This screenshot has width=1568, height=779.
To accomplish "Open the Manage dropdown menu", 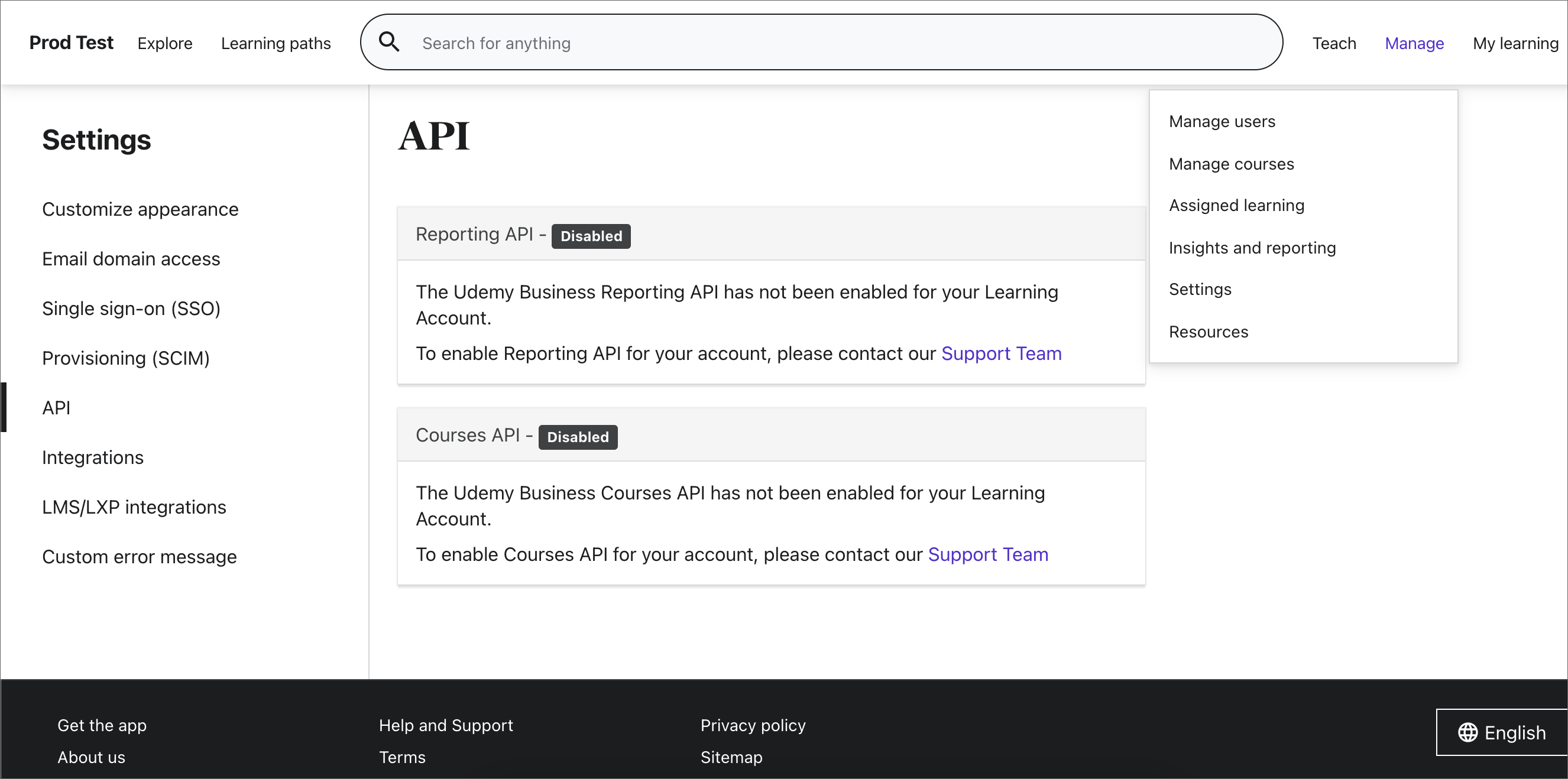I will click(1415, 43).
